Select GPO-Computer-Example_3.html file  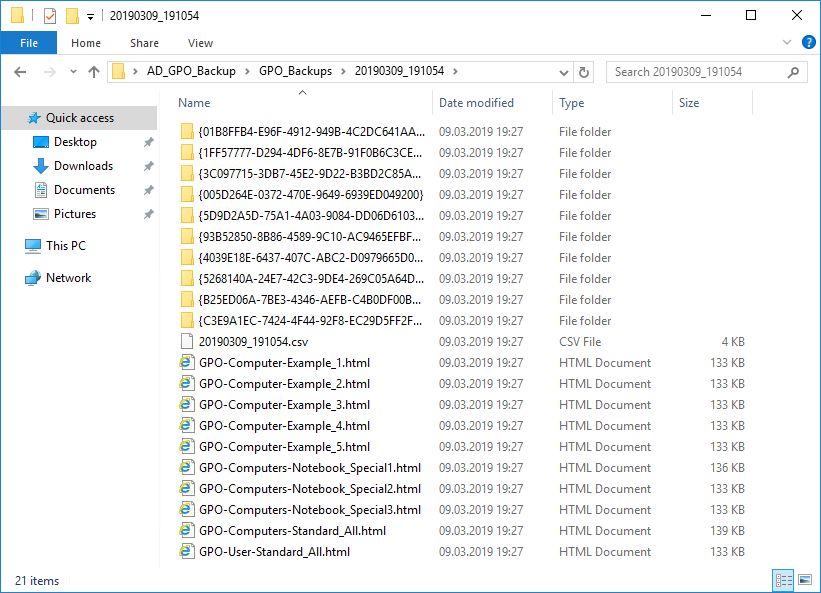pos(284,405)
